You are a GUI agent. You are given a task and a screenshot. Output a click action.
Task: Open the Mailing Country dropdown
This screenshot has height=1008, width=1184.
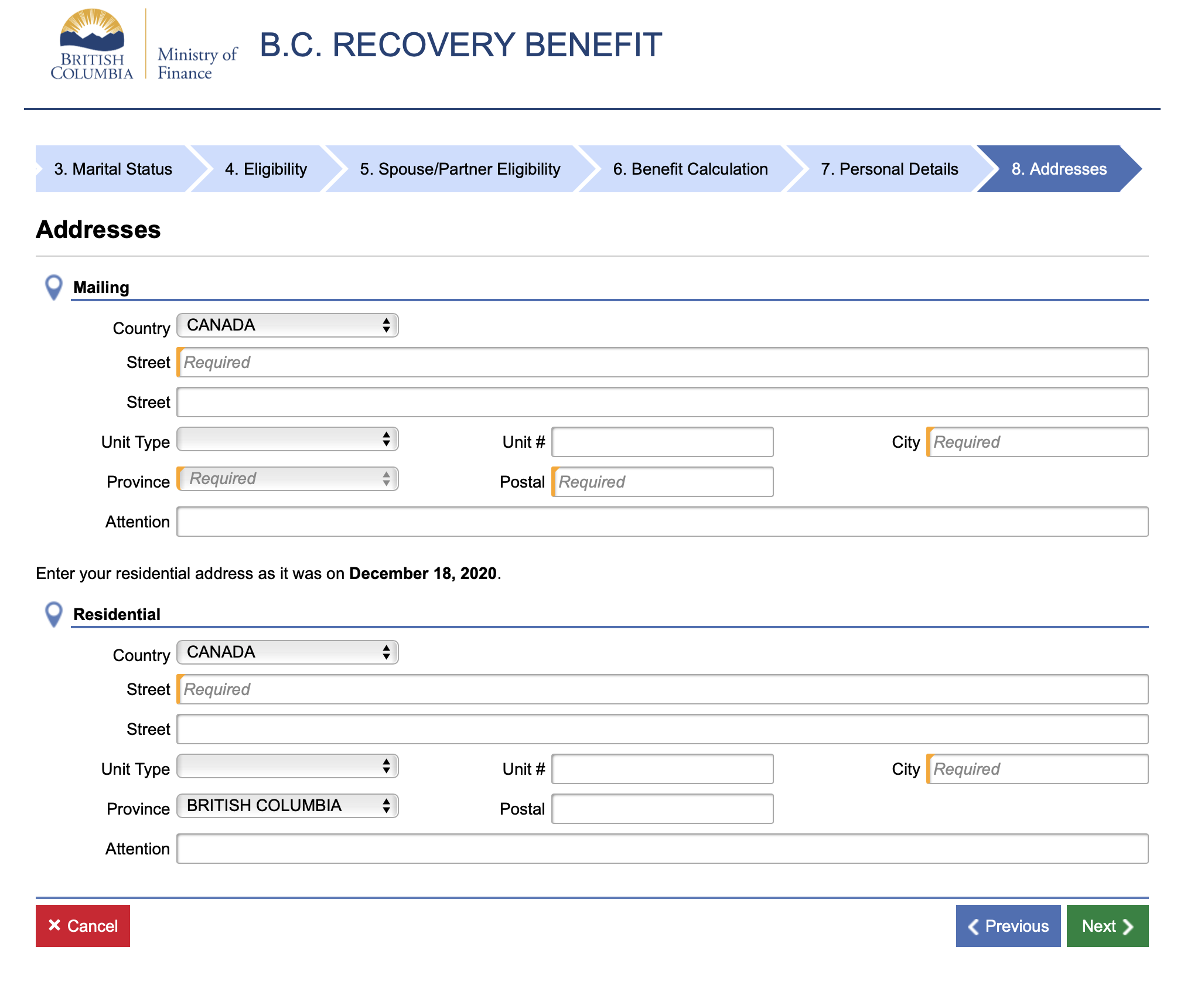click(x=288, y=325)
